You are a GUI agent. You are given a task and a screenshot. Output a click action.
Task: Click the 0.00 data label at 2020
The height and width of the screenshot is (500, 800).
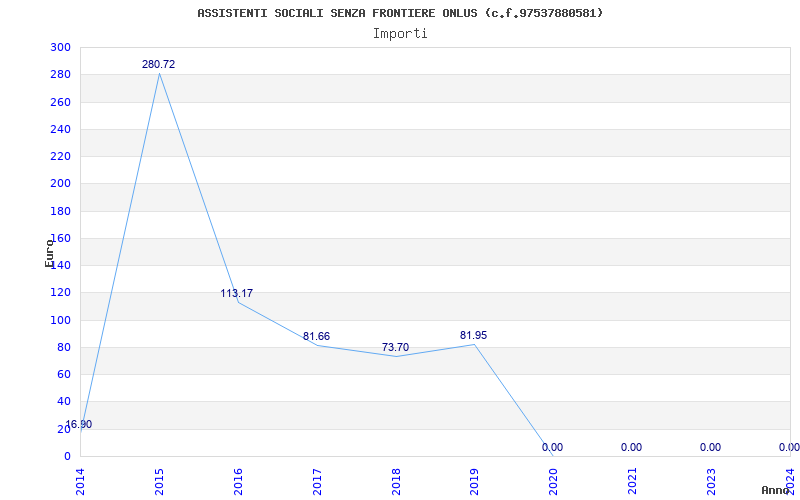553,447
